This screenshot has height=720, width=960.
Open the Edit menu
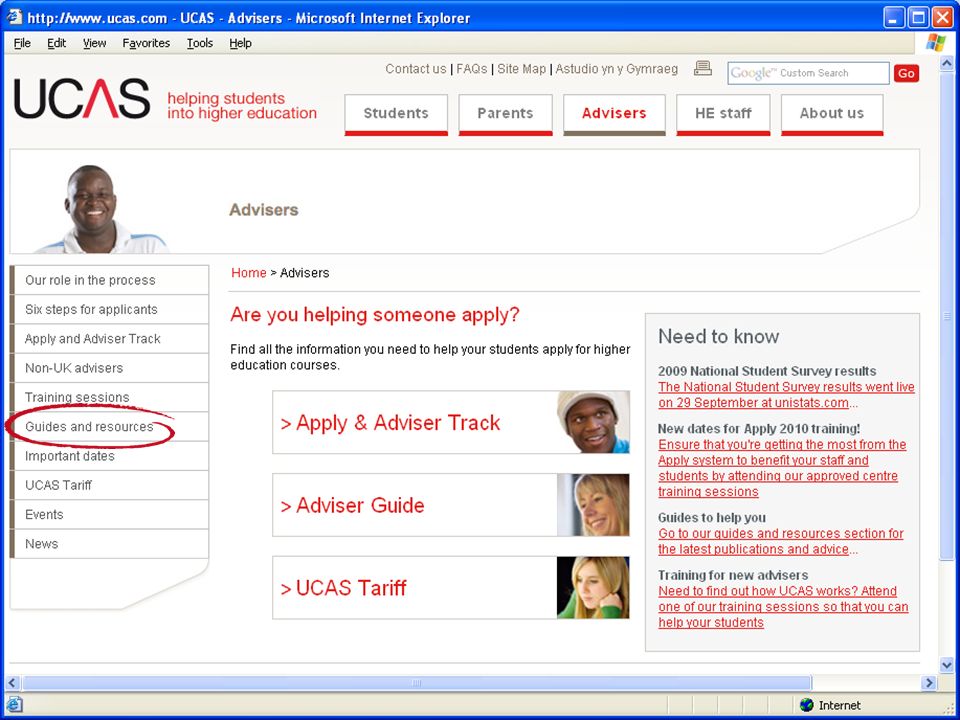[x=56, y=43]
